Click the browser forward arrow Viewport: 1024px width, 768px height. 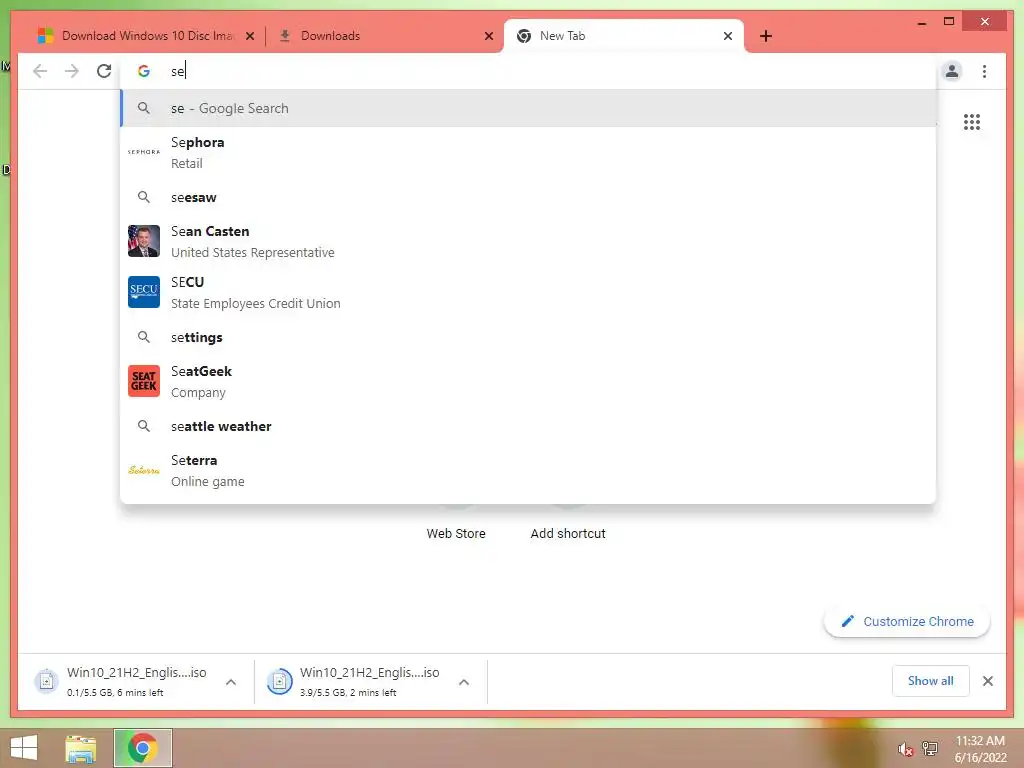click(72, 71)
